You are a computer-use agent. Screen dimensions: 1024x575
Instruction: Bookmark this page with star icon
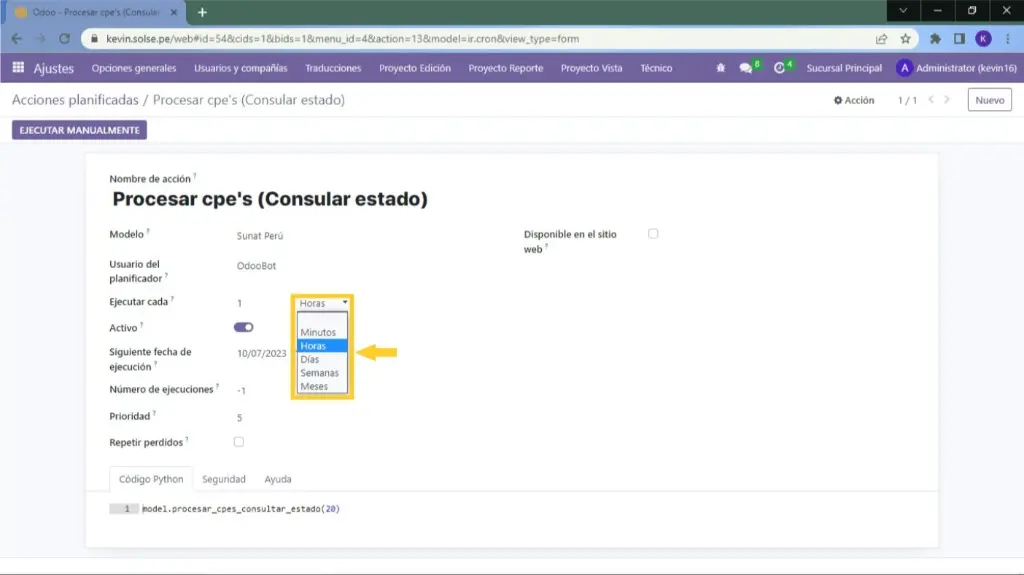click(905, 39)
